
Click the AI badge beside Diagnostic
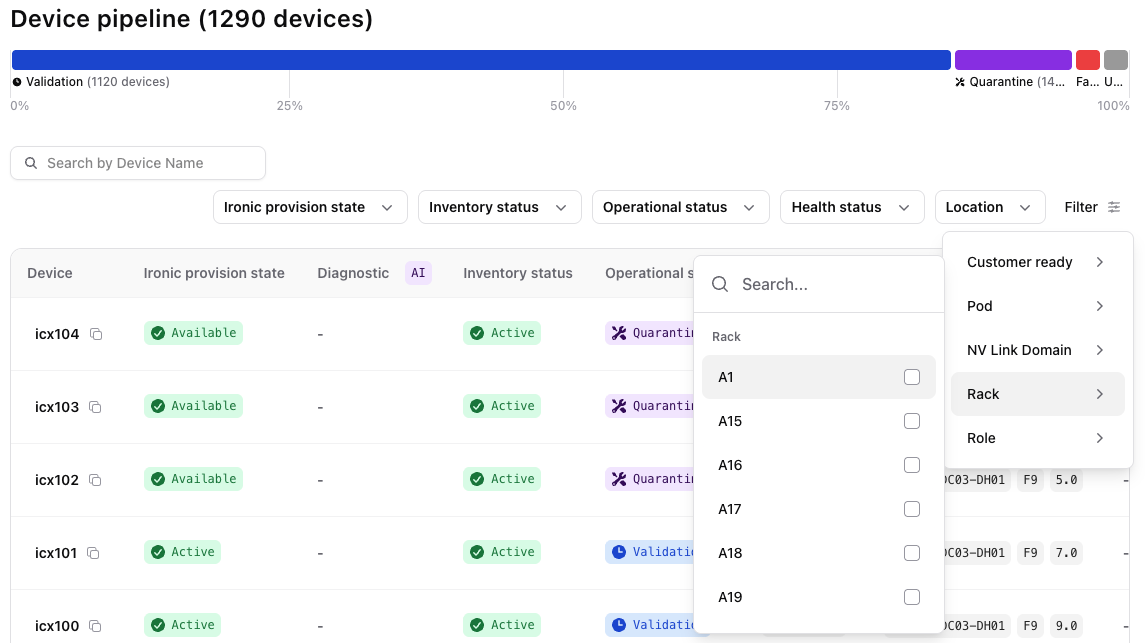pos(418,273)
